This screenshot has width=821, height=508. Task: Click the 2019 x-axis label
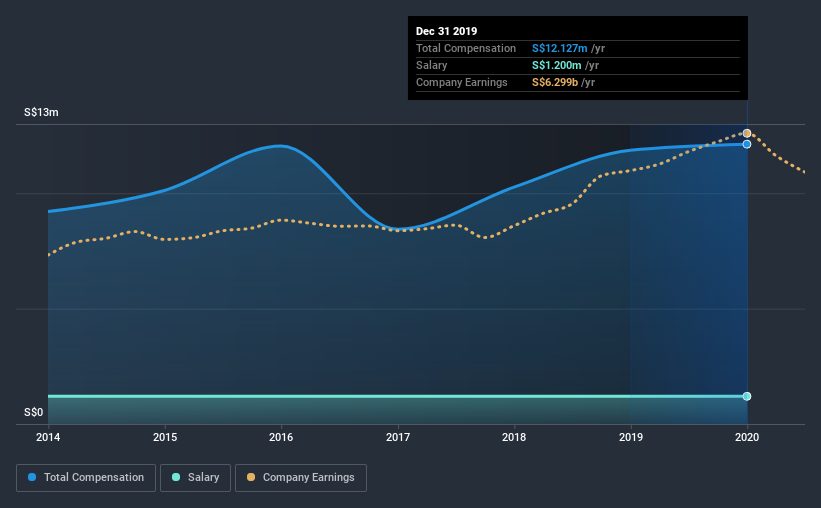click(x=631, y=437)
